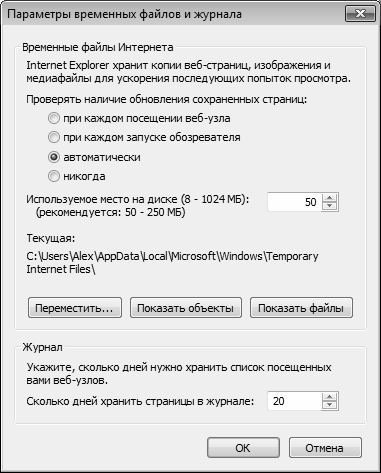Open the "Переместить..." folder dialog
Viewport: 381px width, 473px height.
[x=75, y=308]
